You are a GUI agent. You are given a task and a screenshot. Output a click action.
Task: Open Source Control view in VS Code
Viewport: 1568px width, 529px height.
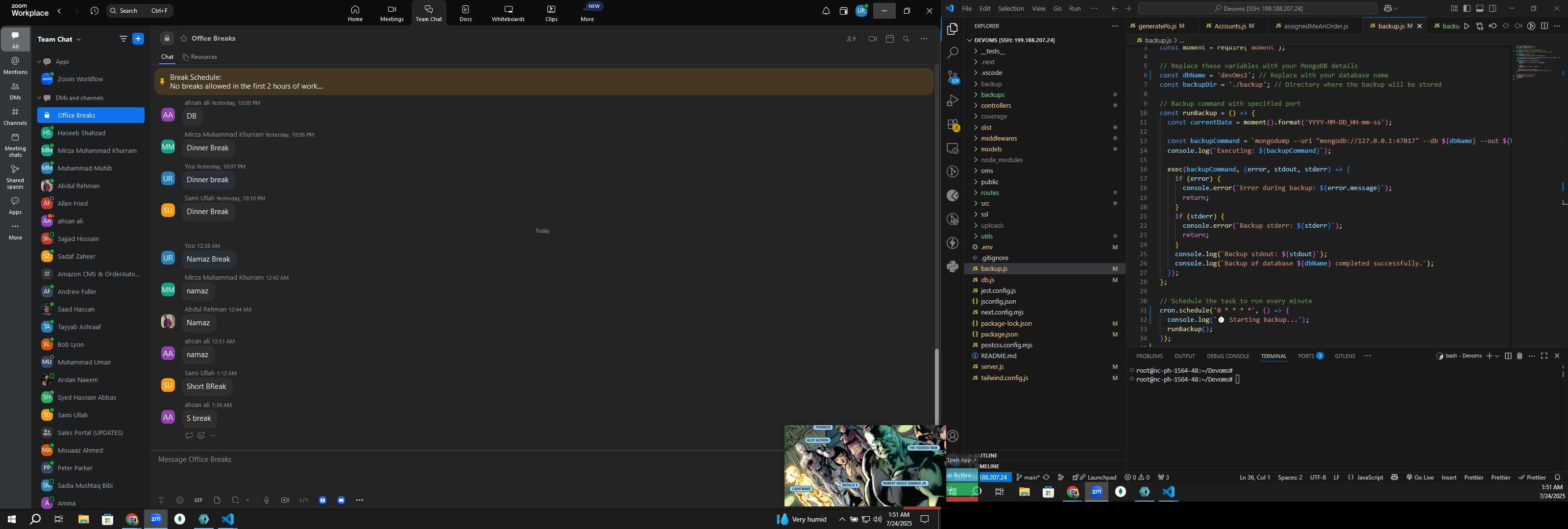pyautogui.click(x=953, y=77)
